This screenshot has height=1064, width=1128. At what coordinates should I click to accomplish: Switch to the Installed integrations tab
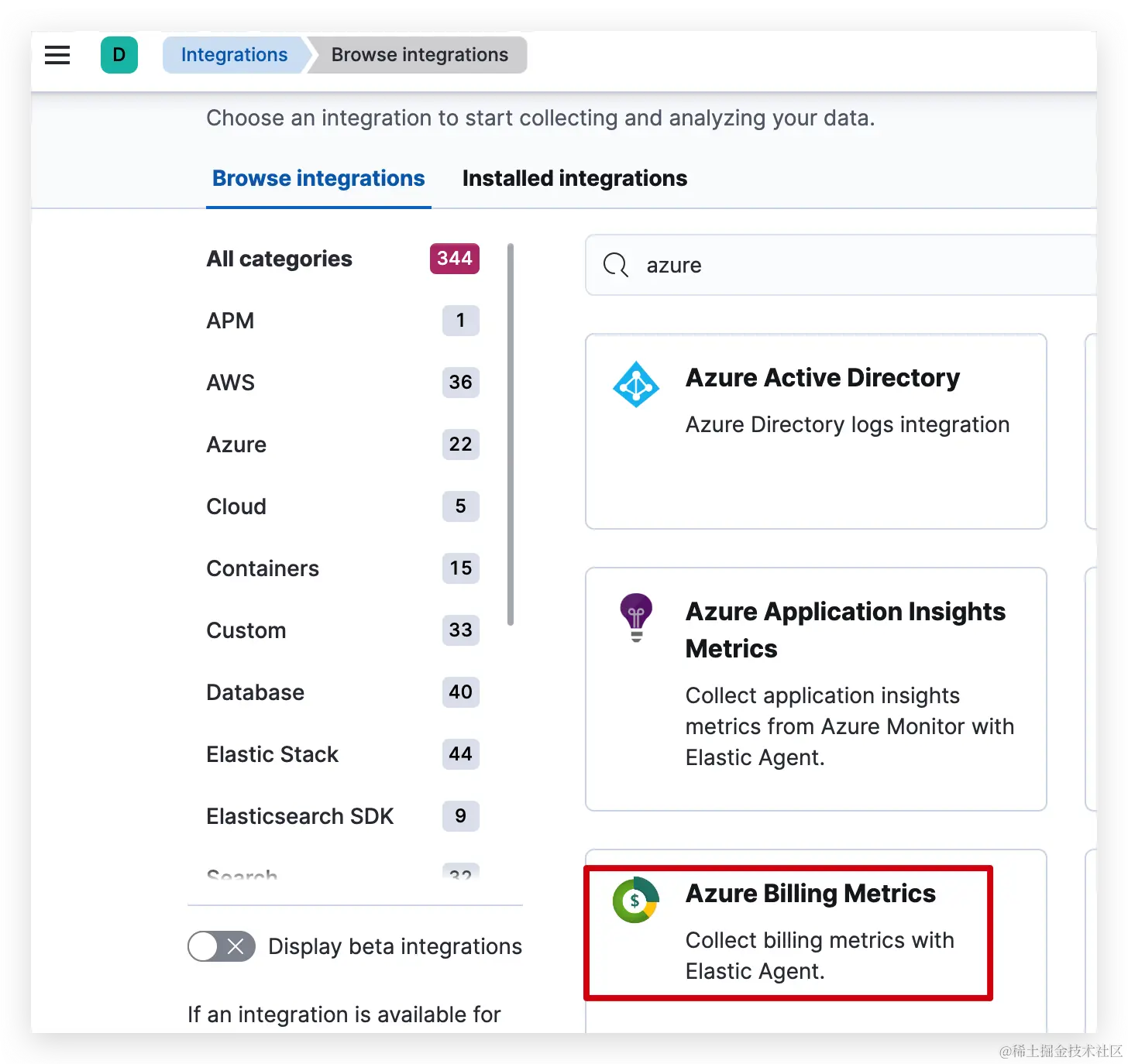pyautogui.click(x=575, y=178)
